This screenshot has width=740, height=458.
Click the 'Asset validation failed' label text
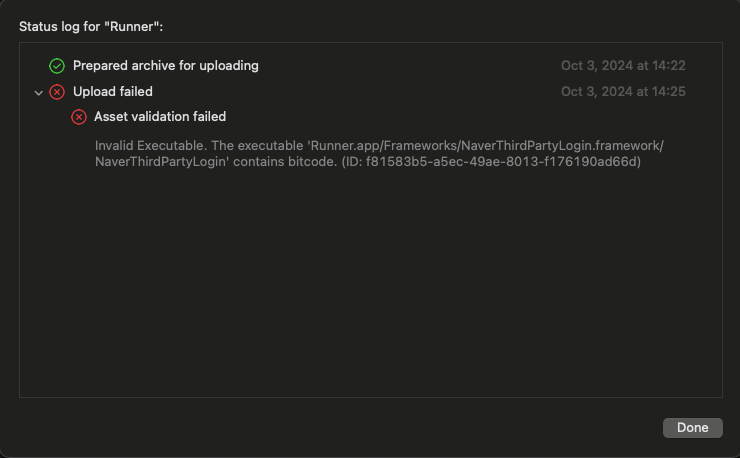tap(160, 117)
